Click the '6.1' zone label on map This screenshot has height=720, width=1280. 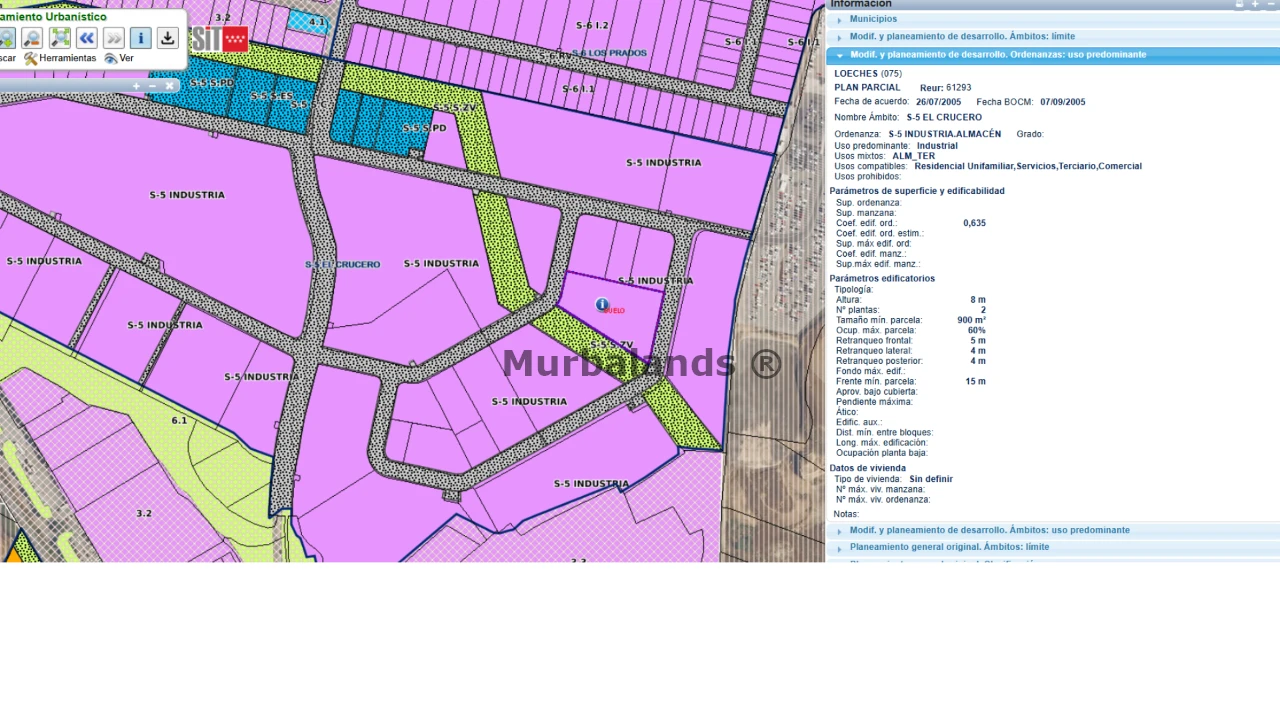tap(179, 421)
